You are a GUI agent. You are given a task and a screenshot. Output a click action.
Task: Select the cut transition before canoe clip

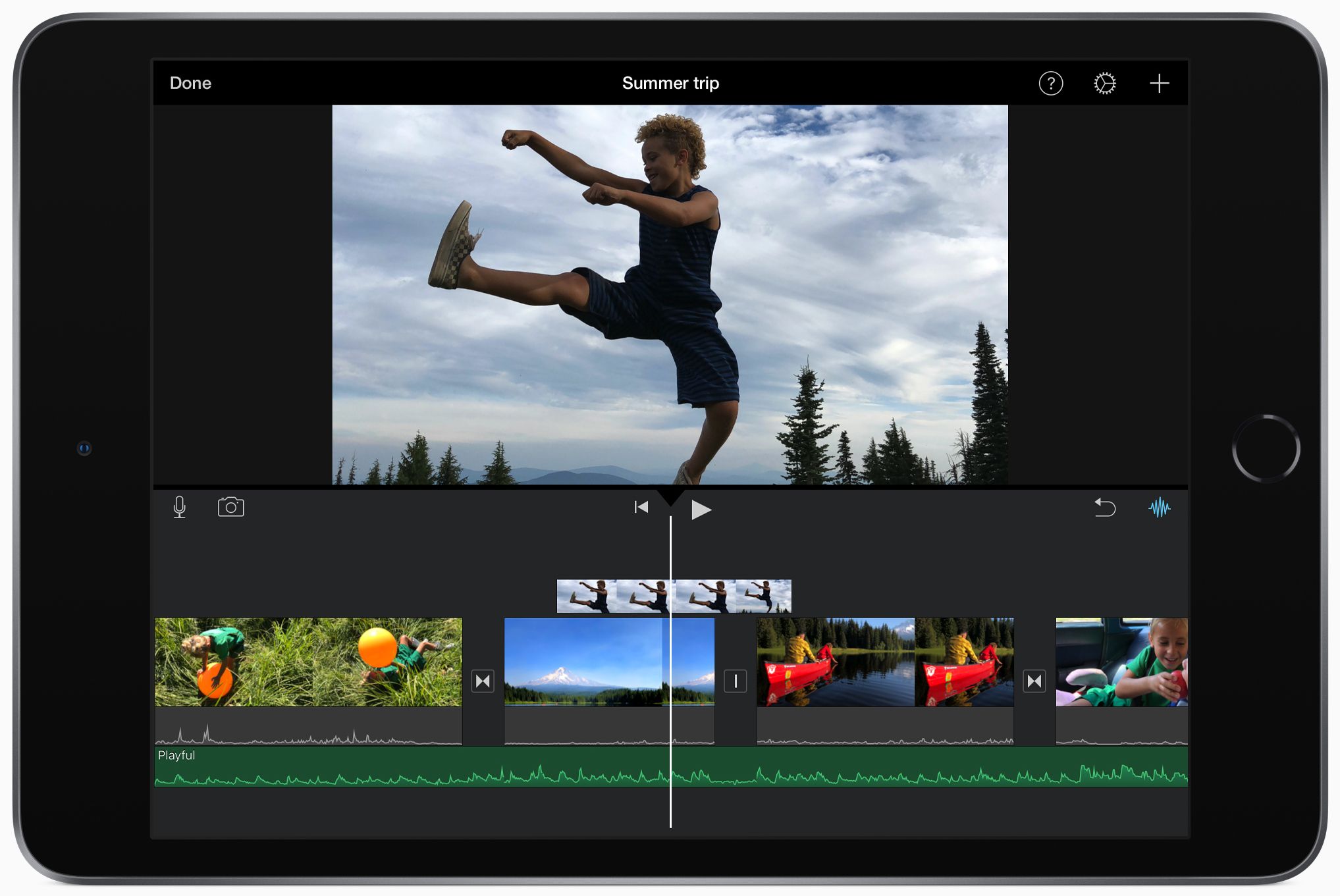tap(735, 681)
